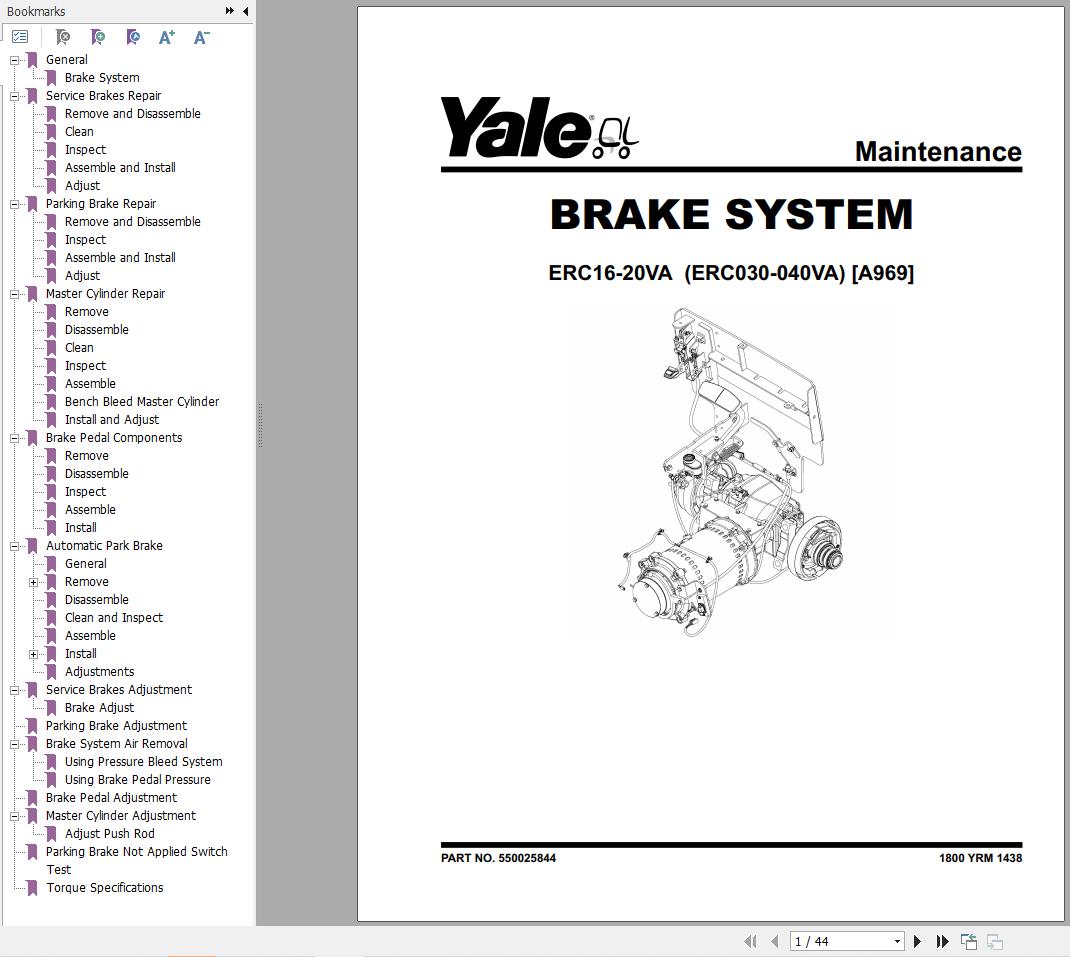Image resolution: width=1070 pixels, height=957 pixels.
Task: Open Clean under Service Brakes Repair
Action: [79, 132]
